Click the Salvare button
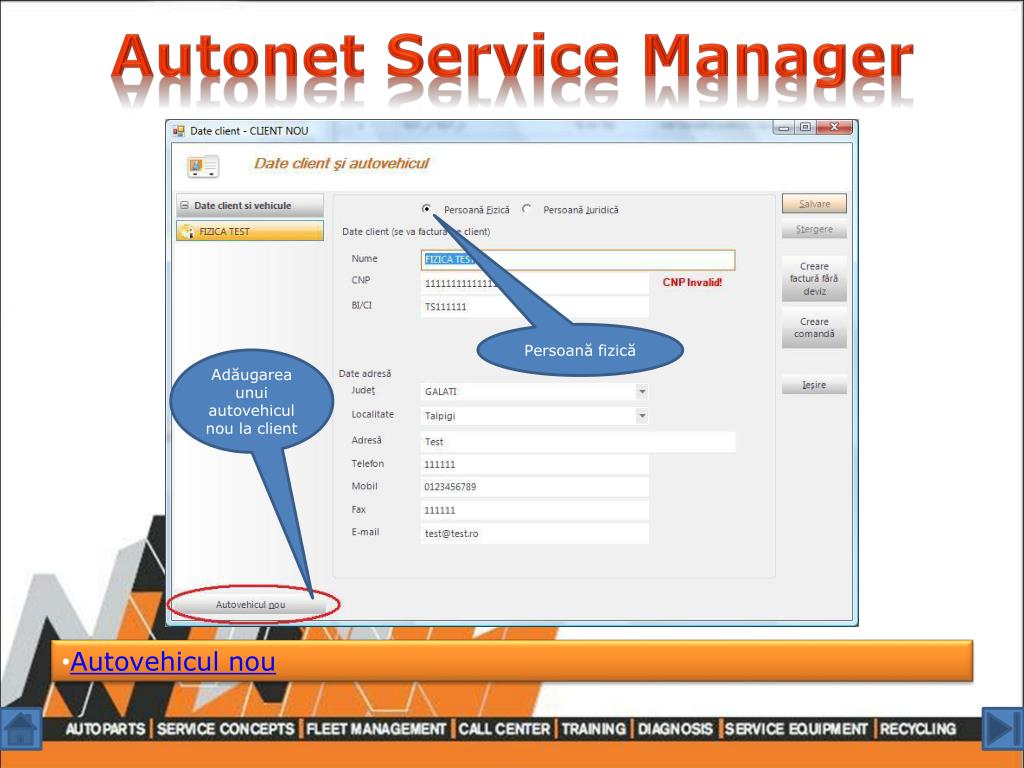Screen dimensions: 1024x768 (814, 204)
